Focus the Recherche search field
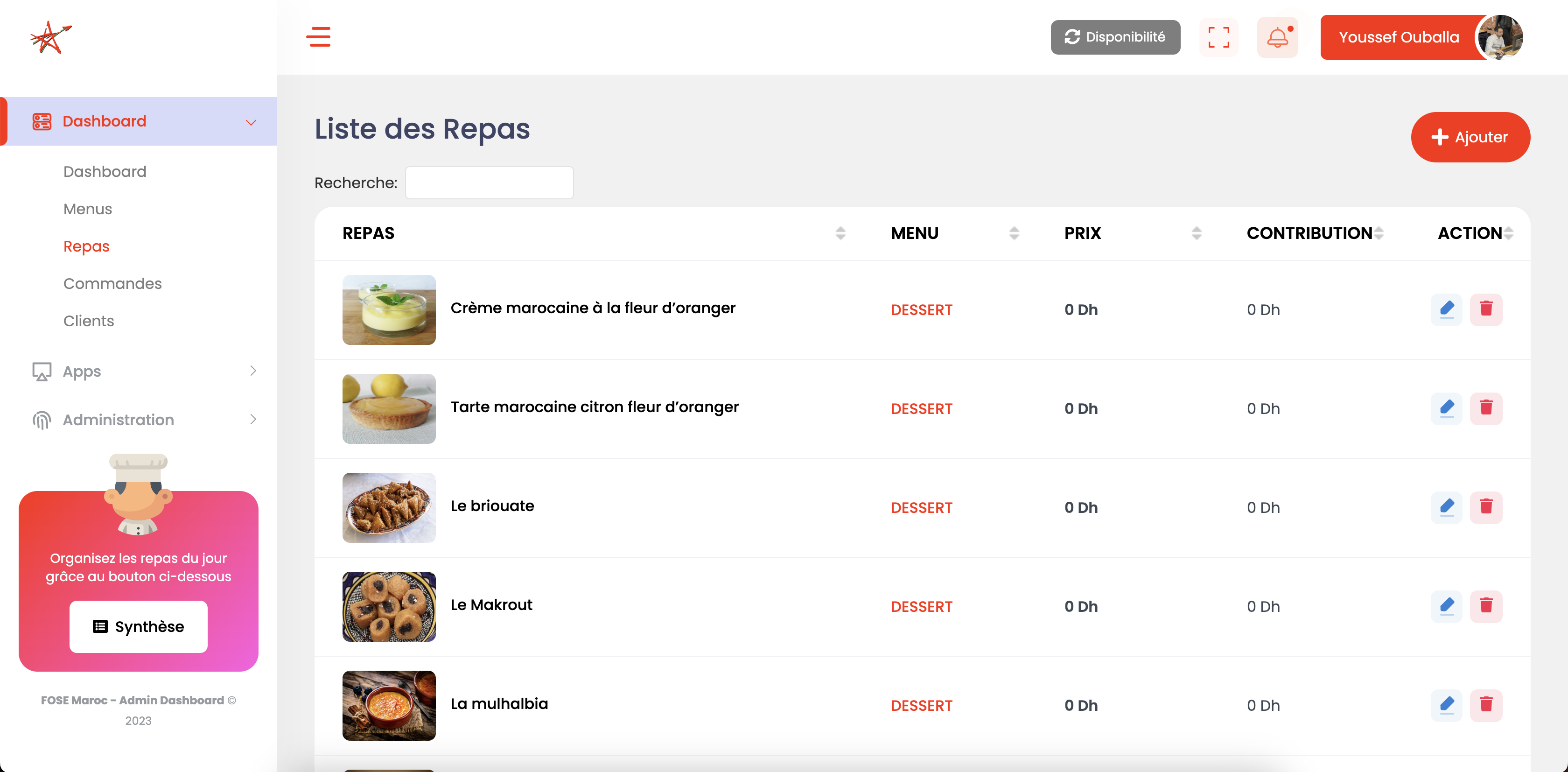Screen dimensions: 1568x772 490,182
